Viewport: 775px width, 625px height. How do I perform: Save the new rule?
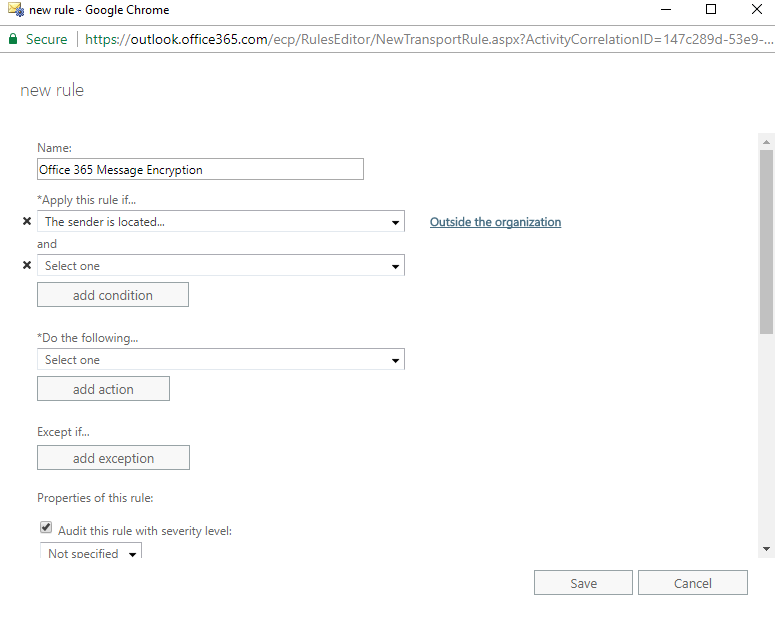pyautogui.click(x=583, y=583)
